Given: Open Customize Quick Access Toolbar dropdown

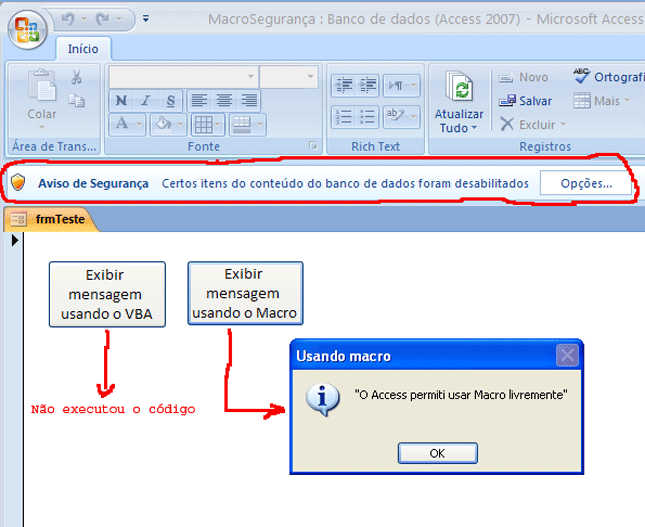Looking at the screenshot, I should [x=146, y=19].
